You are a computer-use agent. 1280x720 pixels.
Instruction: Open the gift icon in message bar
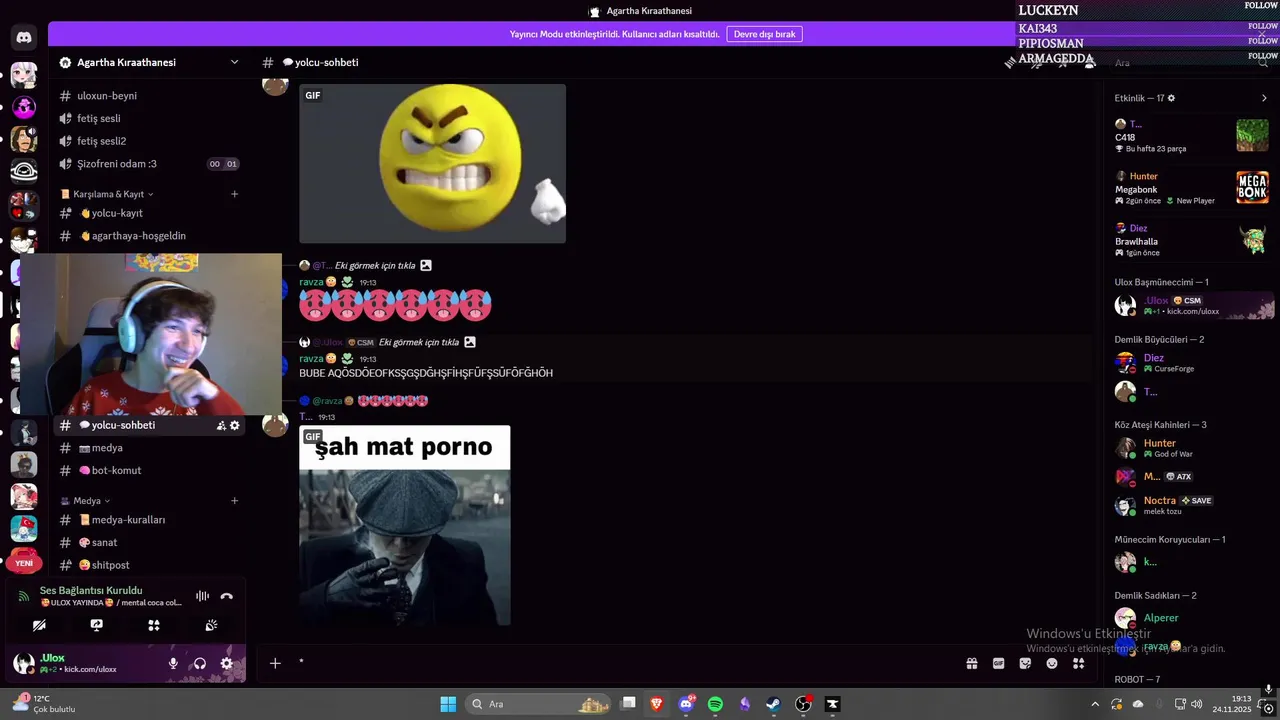(x=971, y=663)
